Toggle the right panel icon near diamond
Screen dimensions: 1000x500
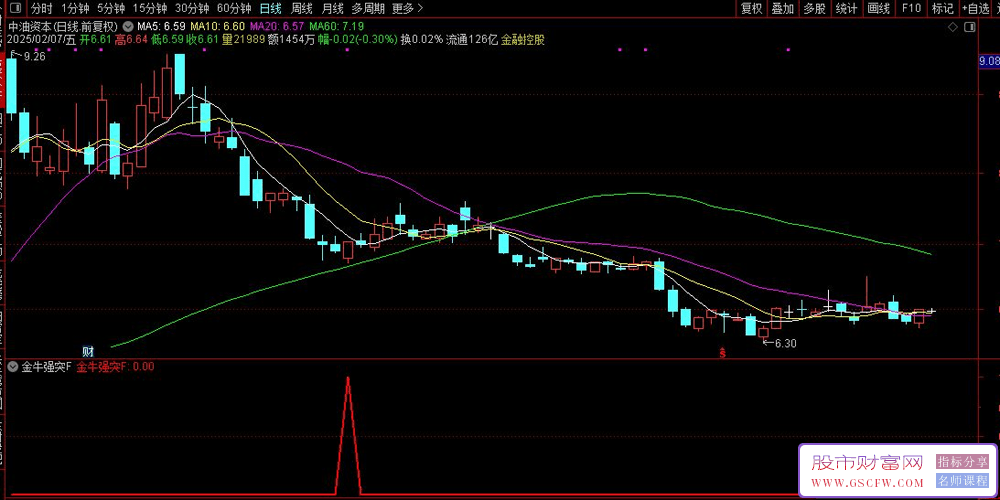point(969,27)
